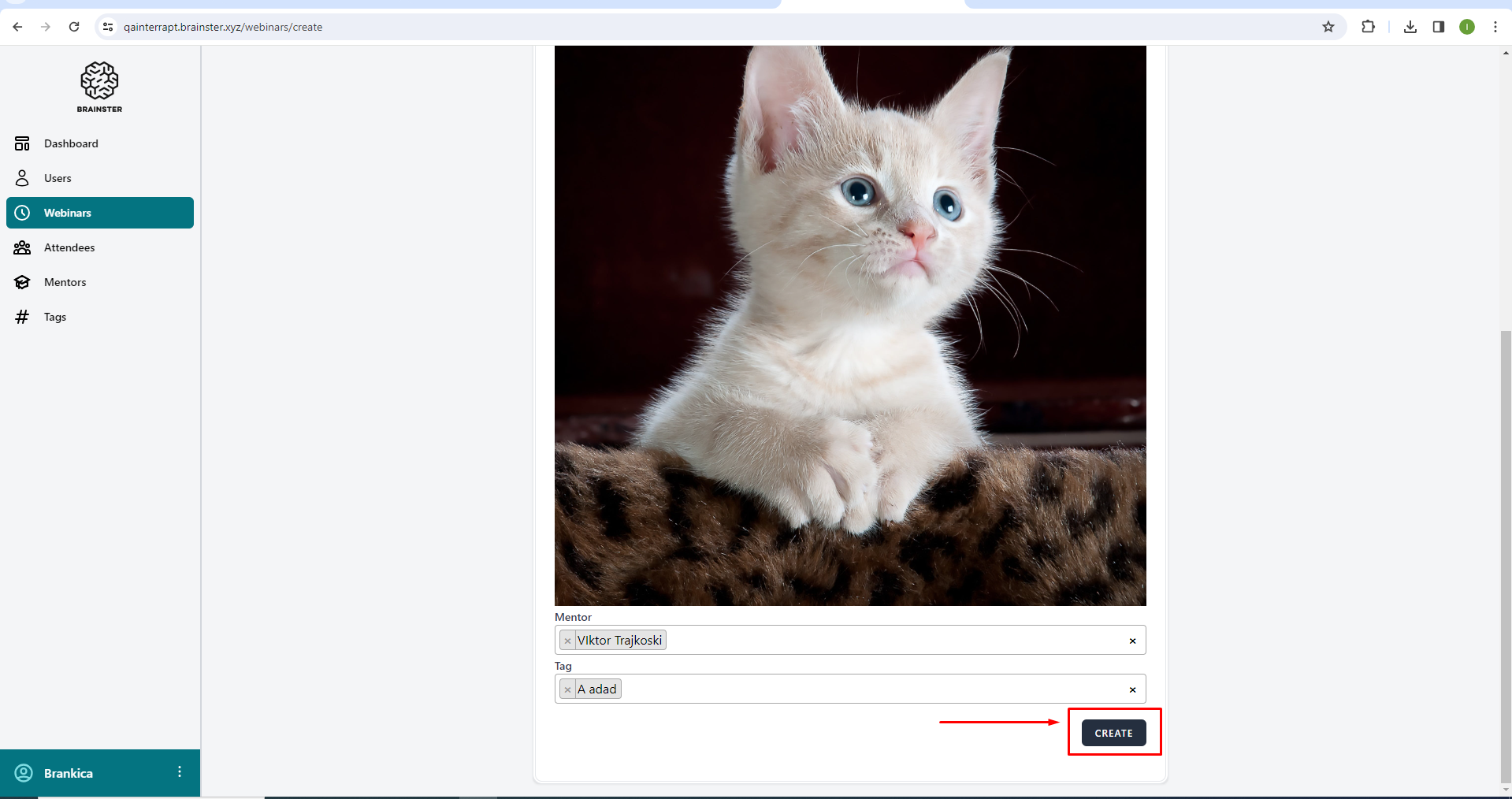Click the Brainster logo icon

tap(99, 81)
